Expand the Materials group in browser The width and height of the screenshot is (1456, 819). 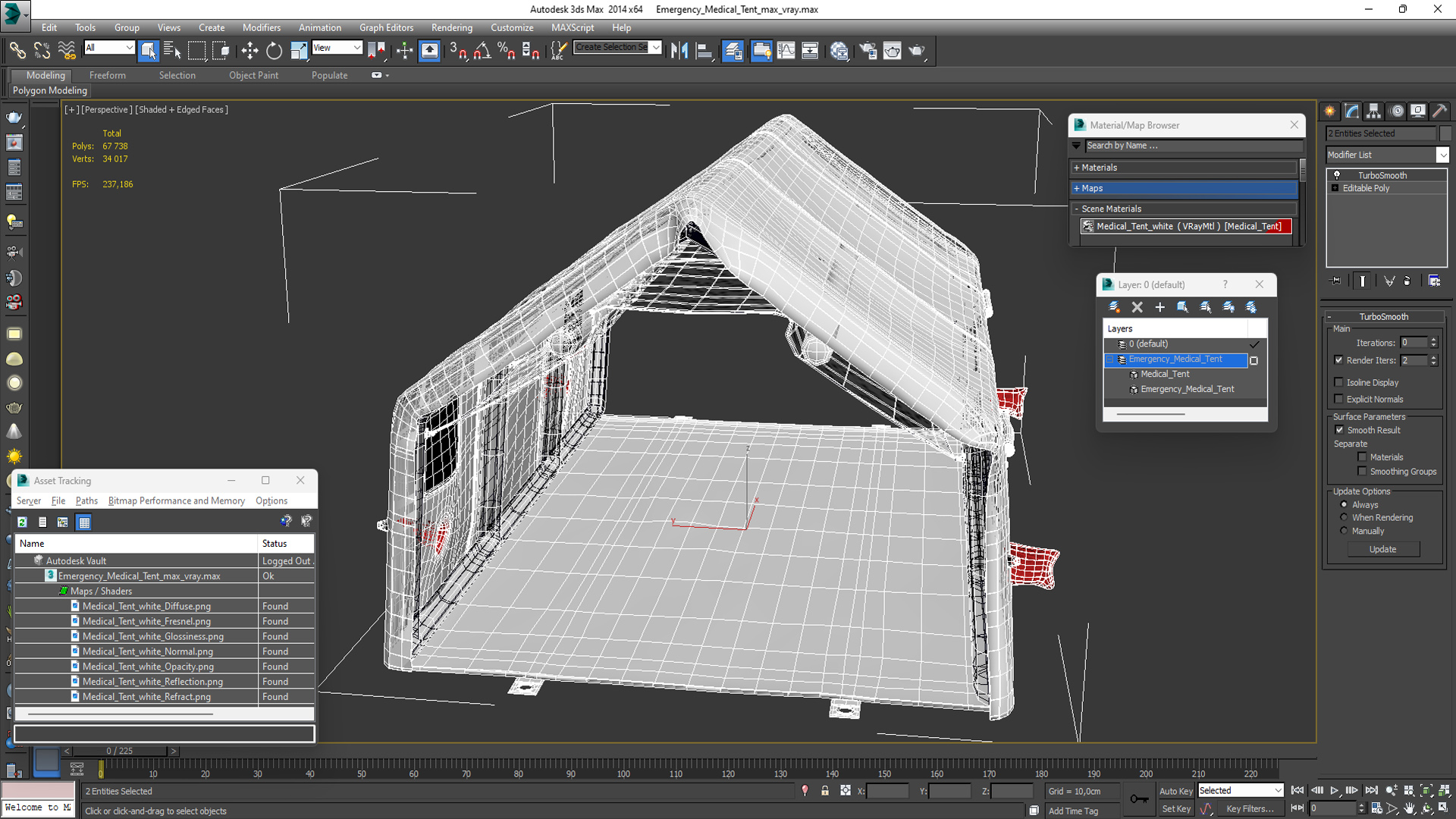click(x=1099, y=168)
